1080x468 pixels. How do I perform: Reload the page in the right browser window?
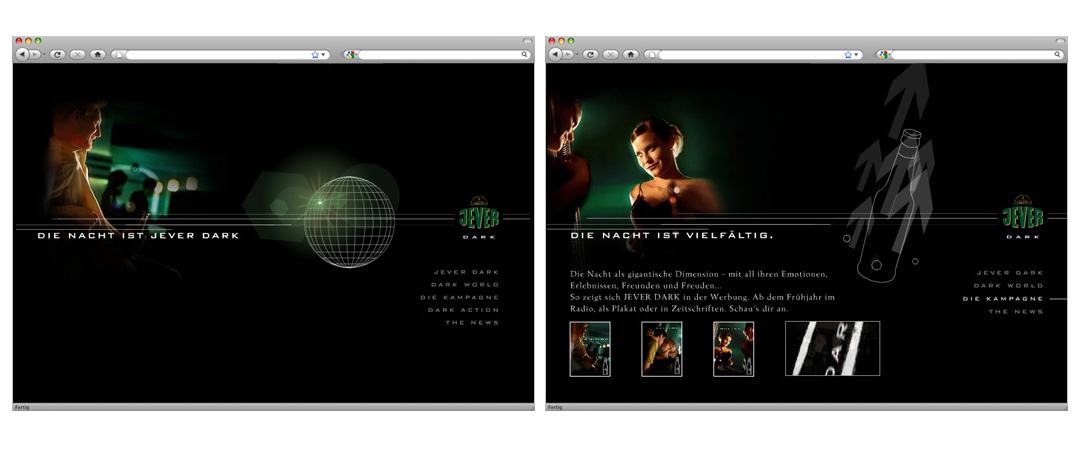pos(591,54)
